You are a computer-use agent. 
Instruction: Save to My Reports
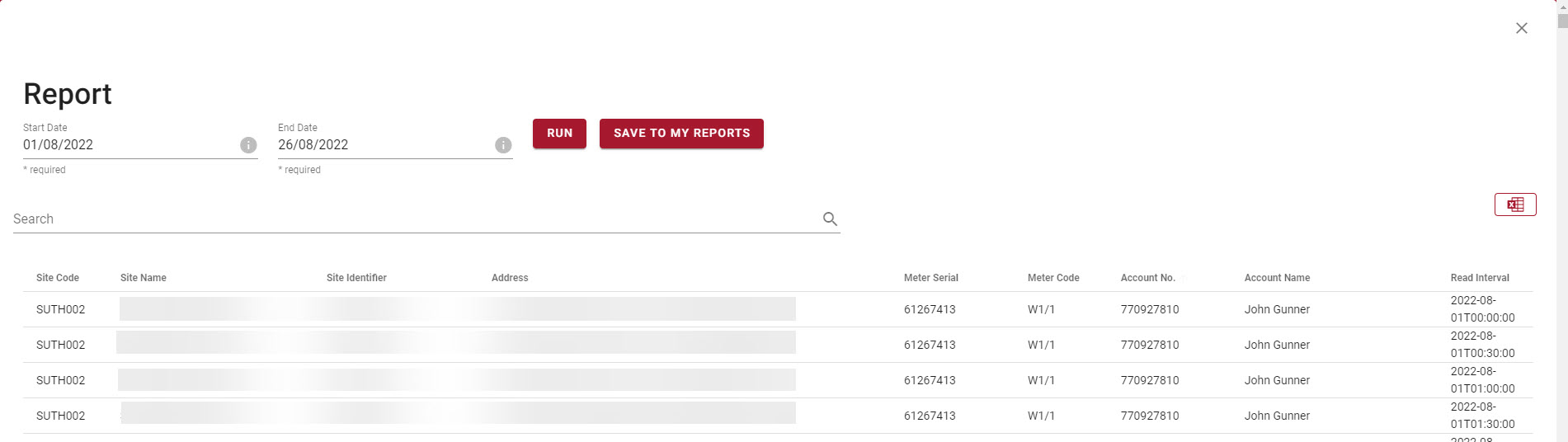[x=681, y=134]
